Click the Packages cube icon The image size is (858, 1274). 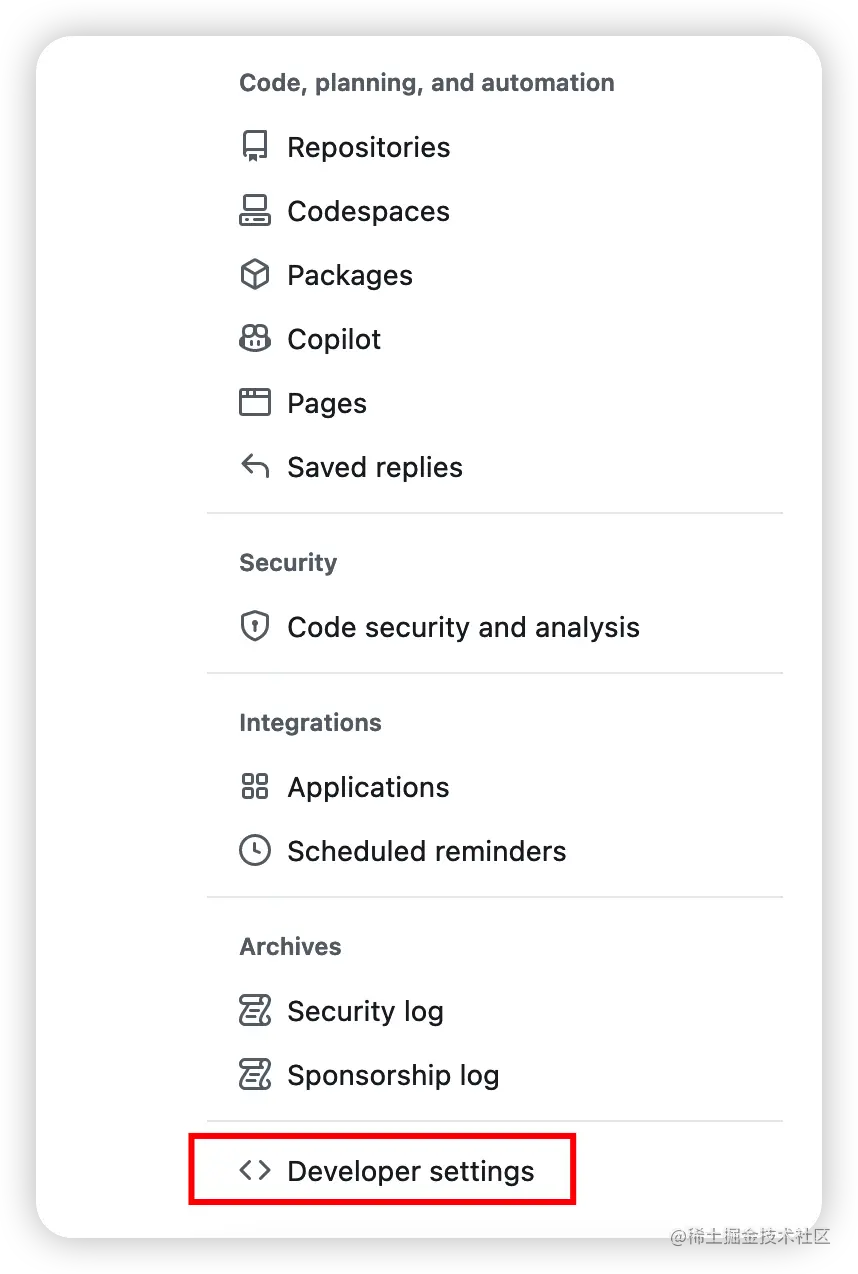255,275
